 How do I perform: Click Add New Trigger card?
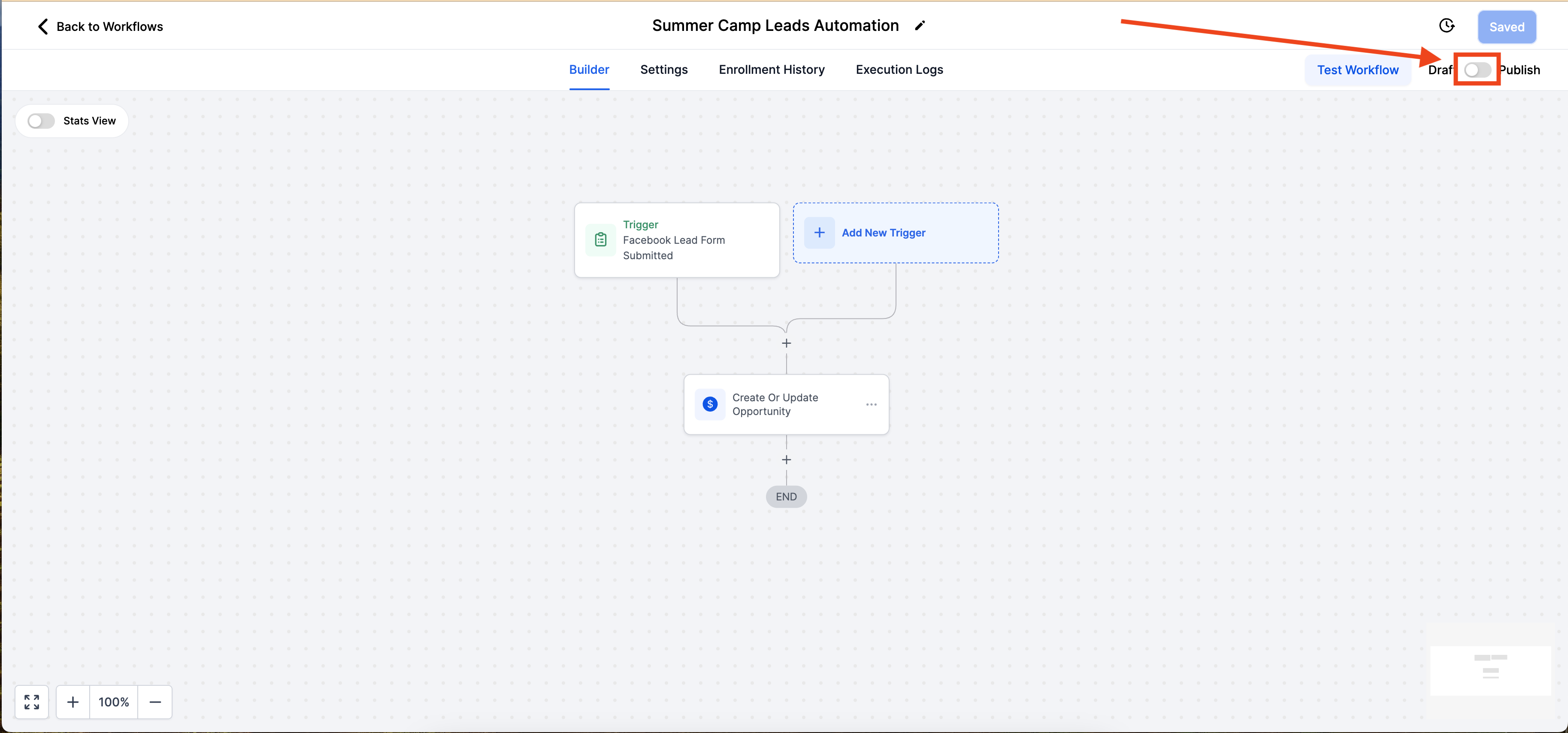coord(896,233)
